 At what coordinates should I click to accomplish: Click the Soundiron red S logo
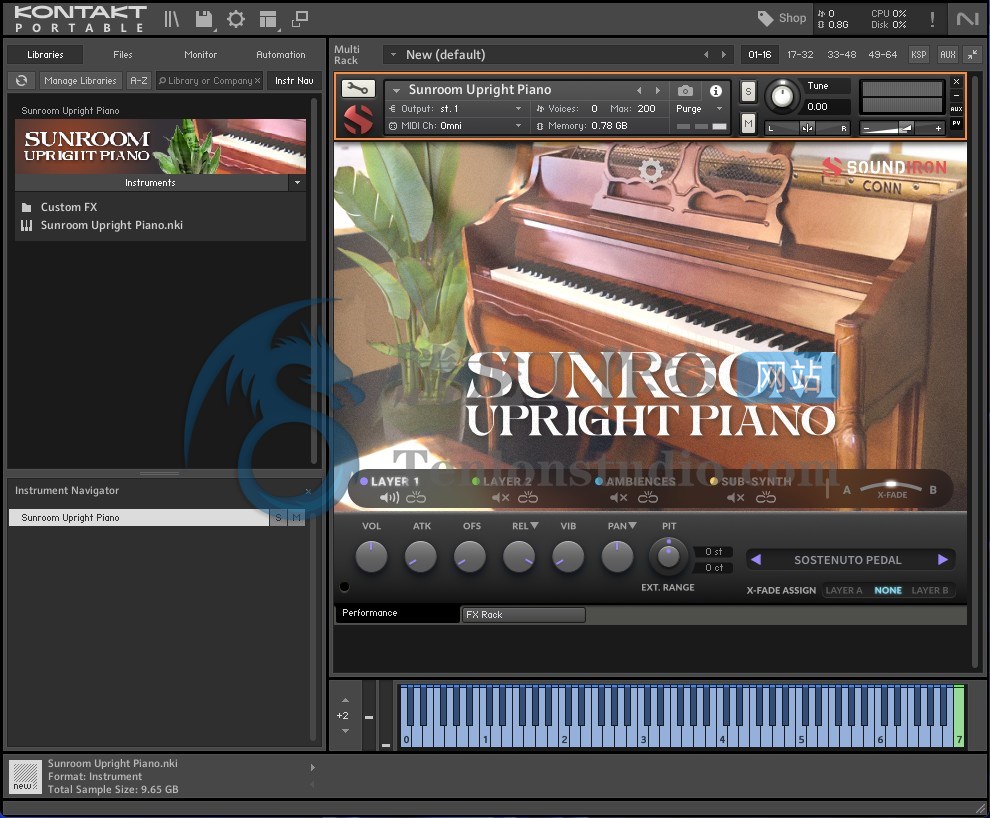point(359,119)
